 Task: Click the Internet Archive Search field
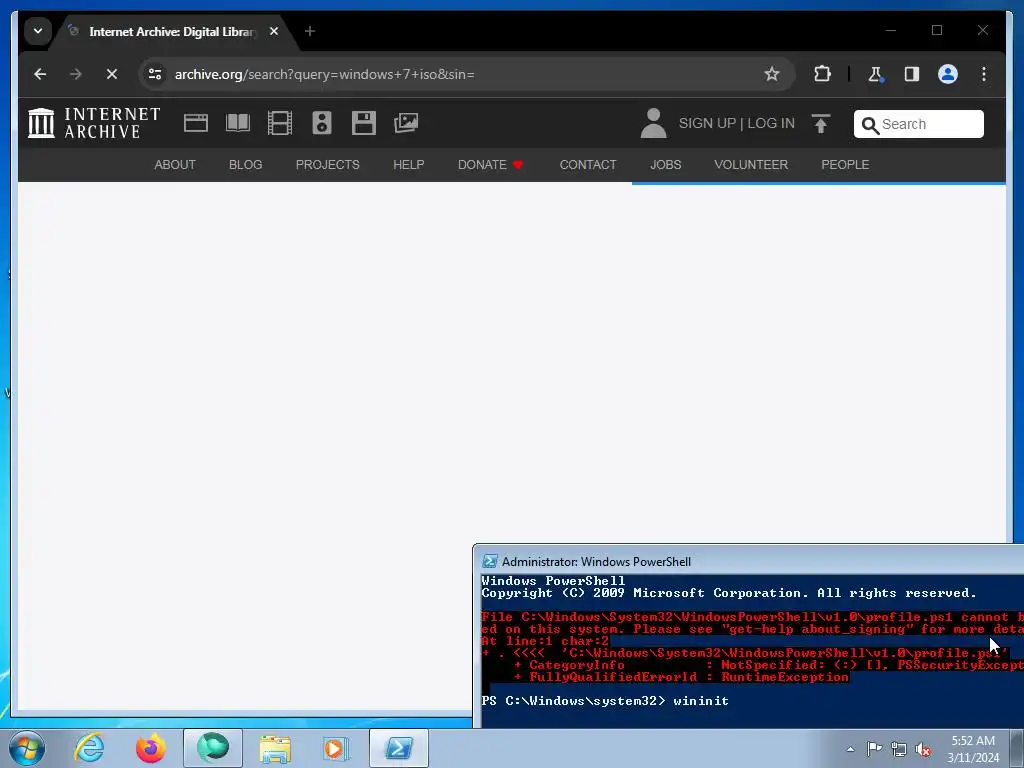(919, 124)
